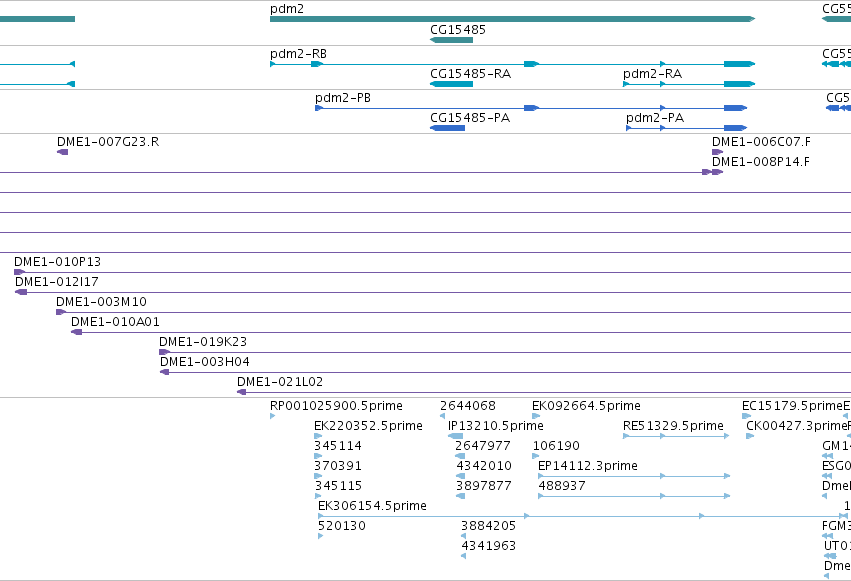Click the 2644068 EST marker

[442, 416]
